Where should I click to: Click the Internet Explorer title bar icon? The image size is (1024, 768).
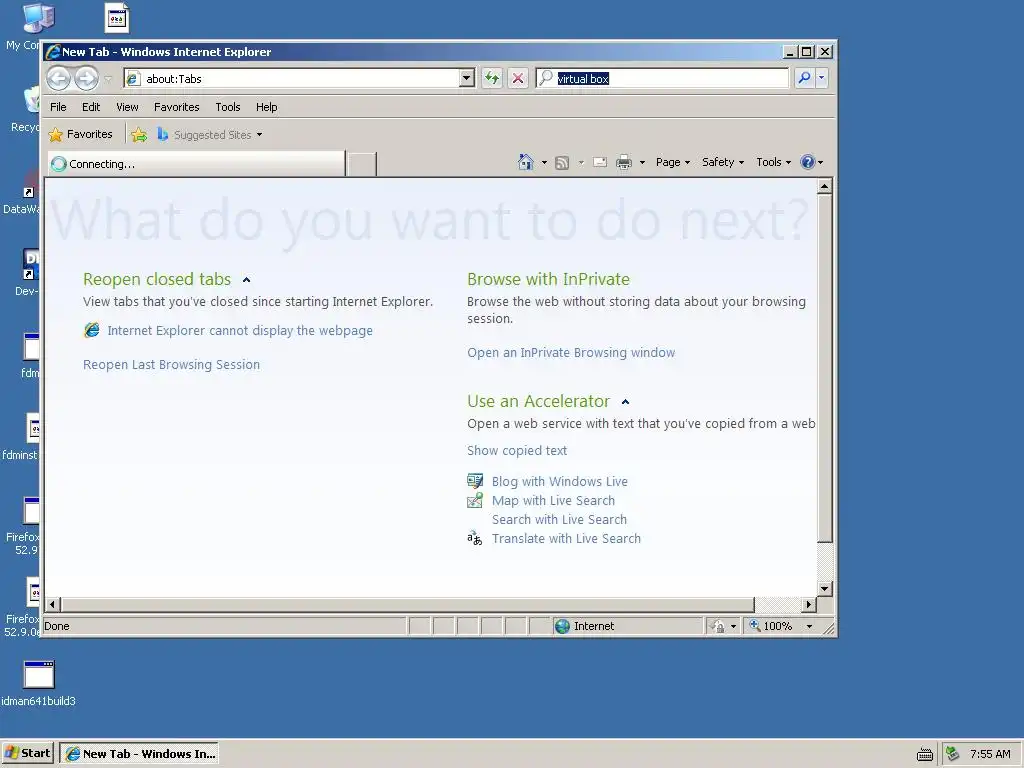click(x=53, y=52)
